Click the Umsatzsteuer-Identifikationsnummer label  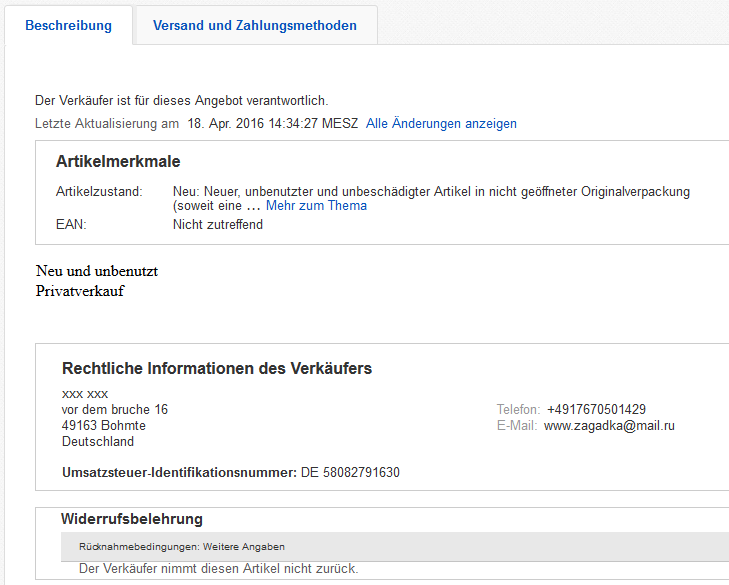tap(179, 473)
